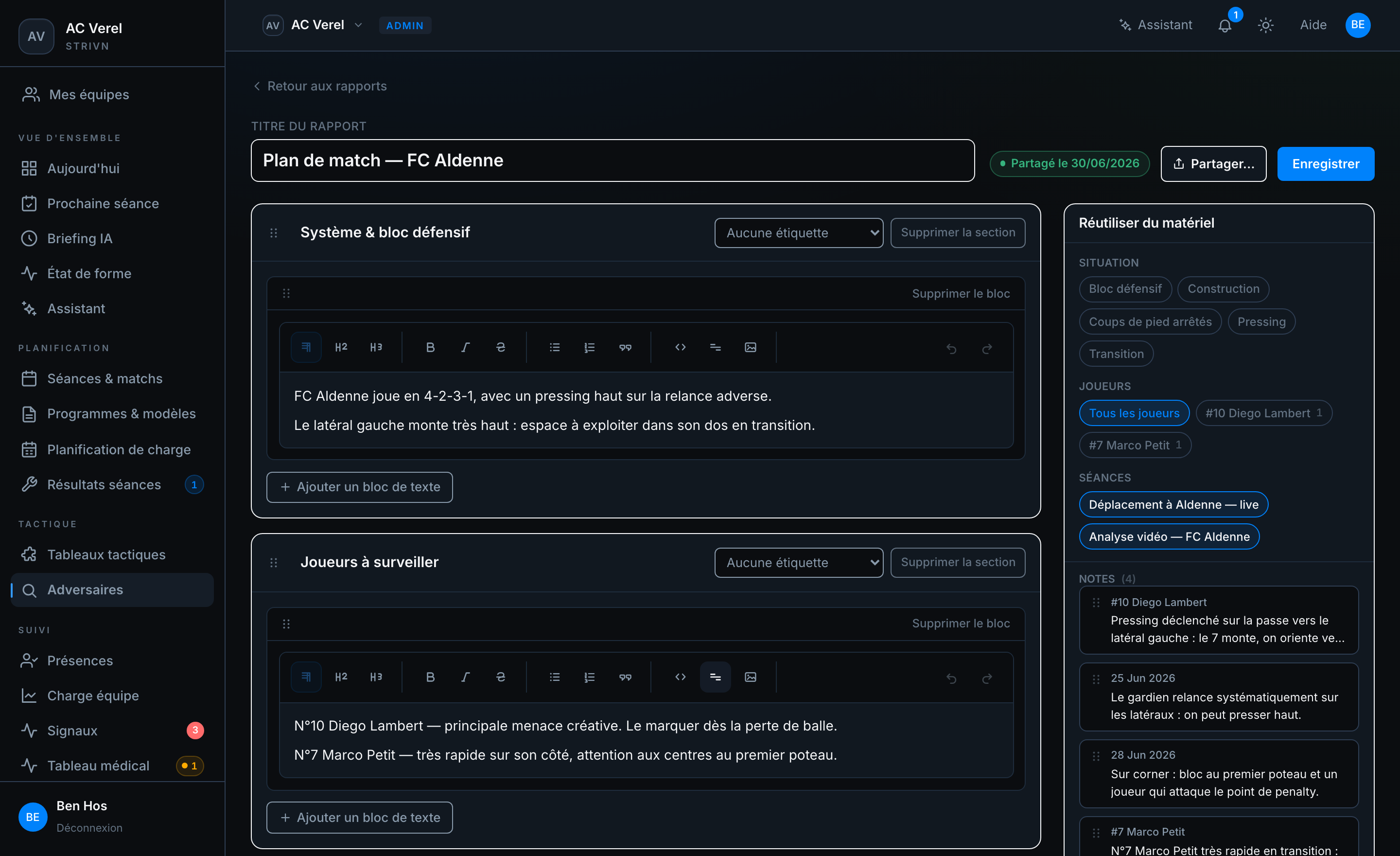
Task: Edit the report title field
Action: (612, 161)
